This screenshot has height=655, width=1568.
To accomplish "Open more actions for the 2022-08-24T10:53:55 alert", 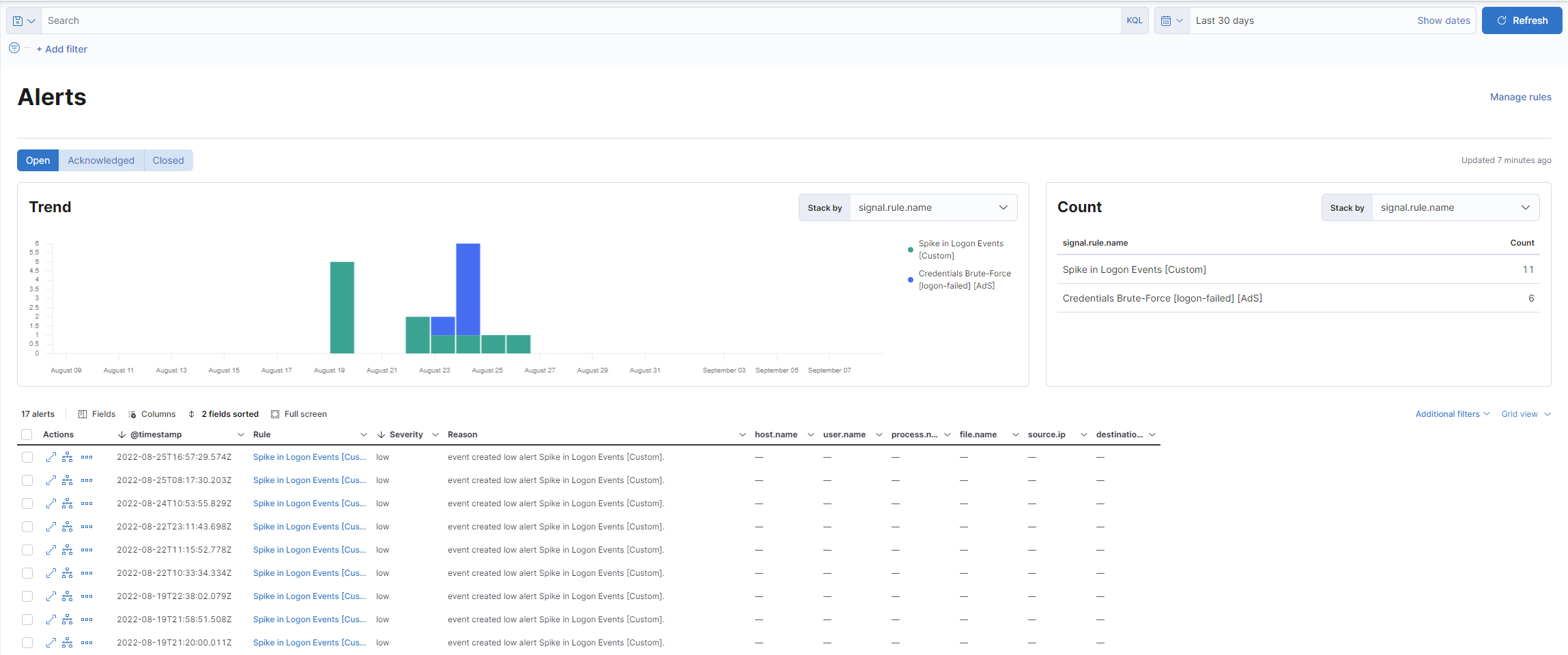I will coord(87,504).
